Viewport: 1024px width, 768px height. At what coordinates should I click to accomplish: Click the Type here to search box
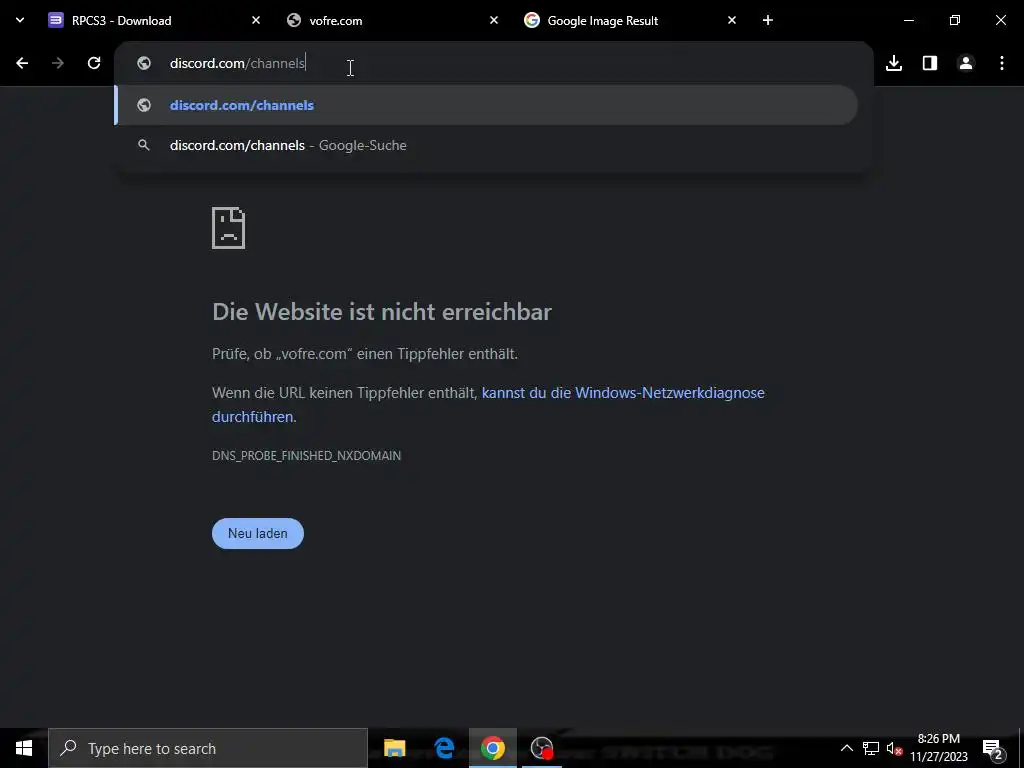208,748
